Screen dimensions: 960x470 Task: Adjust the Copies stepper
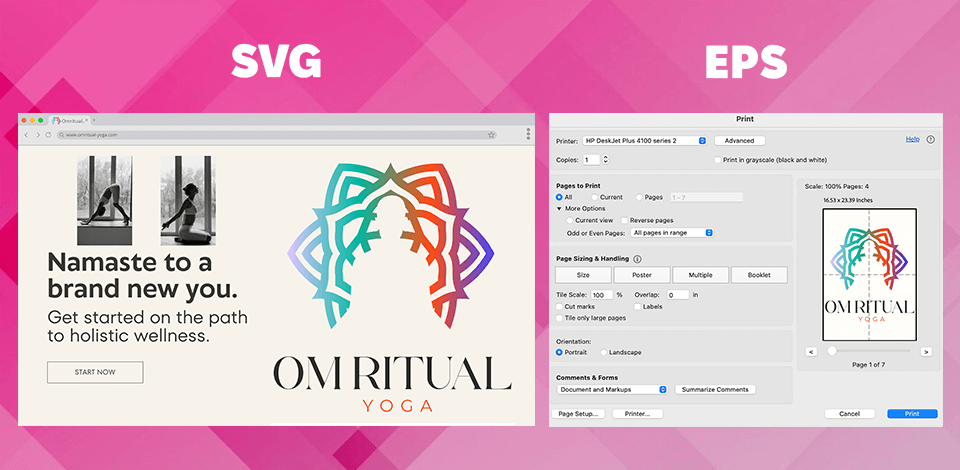(x=606, y=160)
